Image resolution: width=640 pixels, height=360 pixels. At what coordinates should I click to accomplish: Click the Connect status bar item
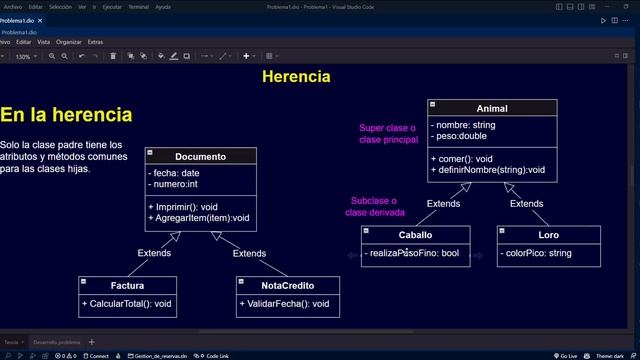(96, 356)
